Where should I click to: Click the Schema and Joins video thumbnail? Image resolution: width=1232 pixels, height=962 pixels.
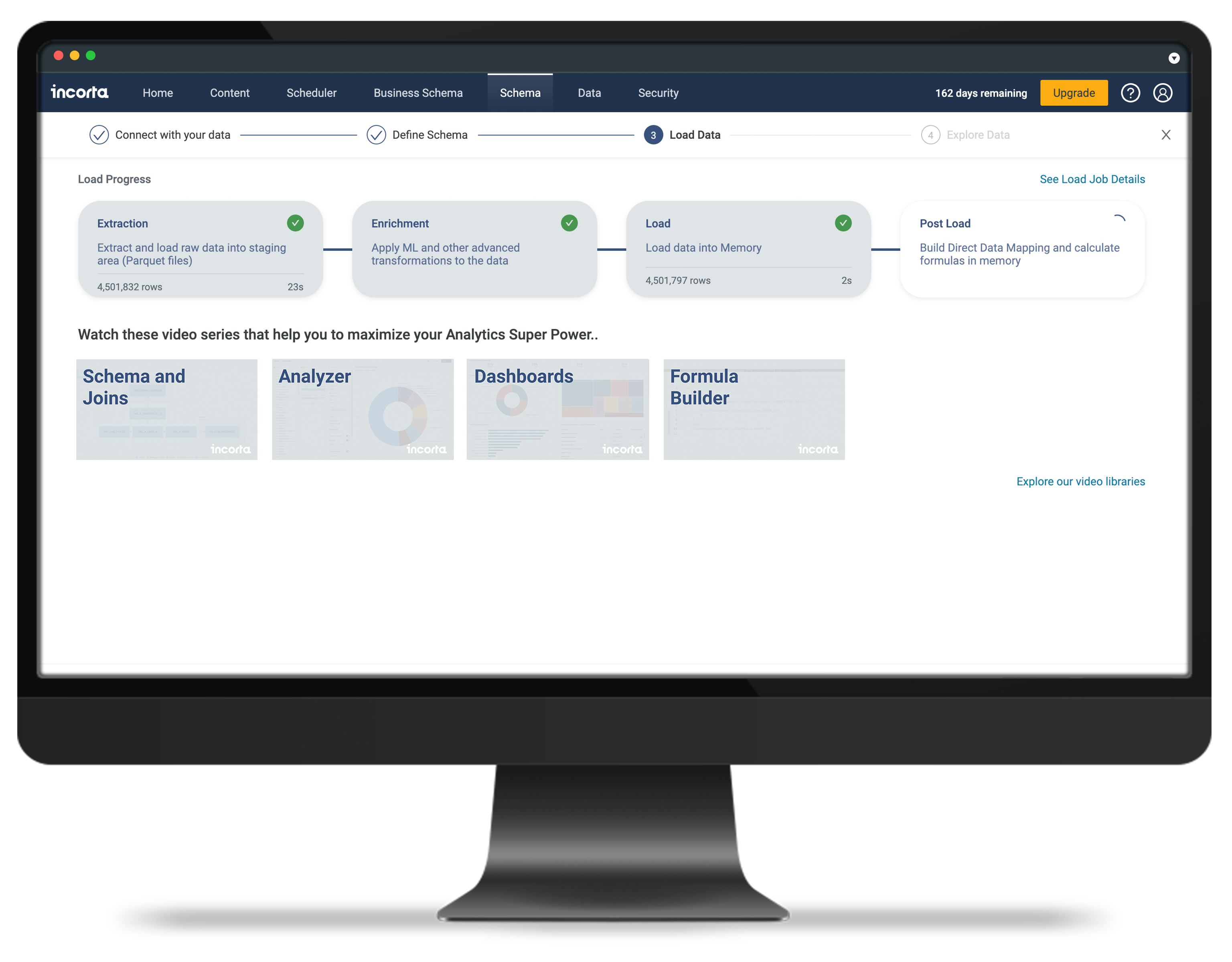tap(168, 408)
